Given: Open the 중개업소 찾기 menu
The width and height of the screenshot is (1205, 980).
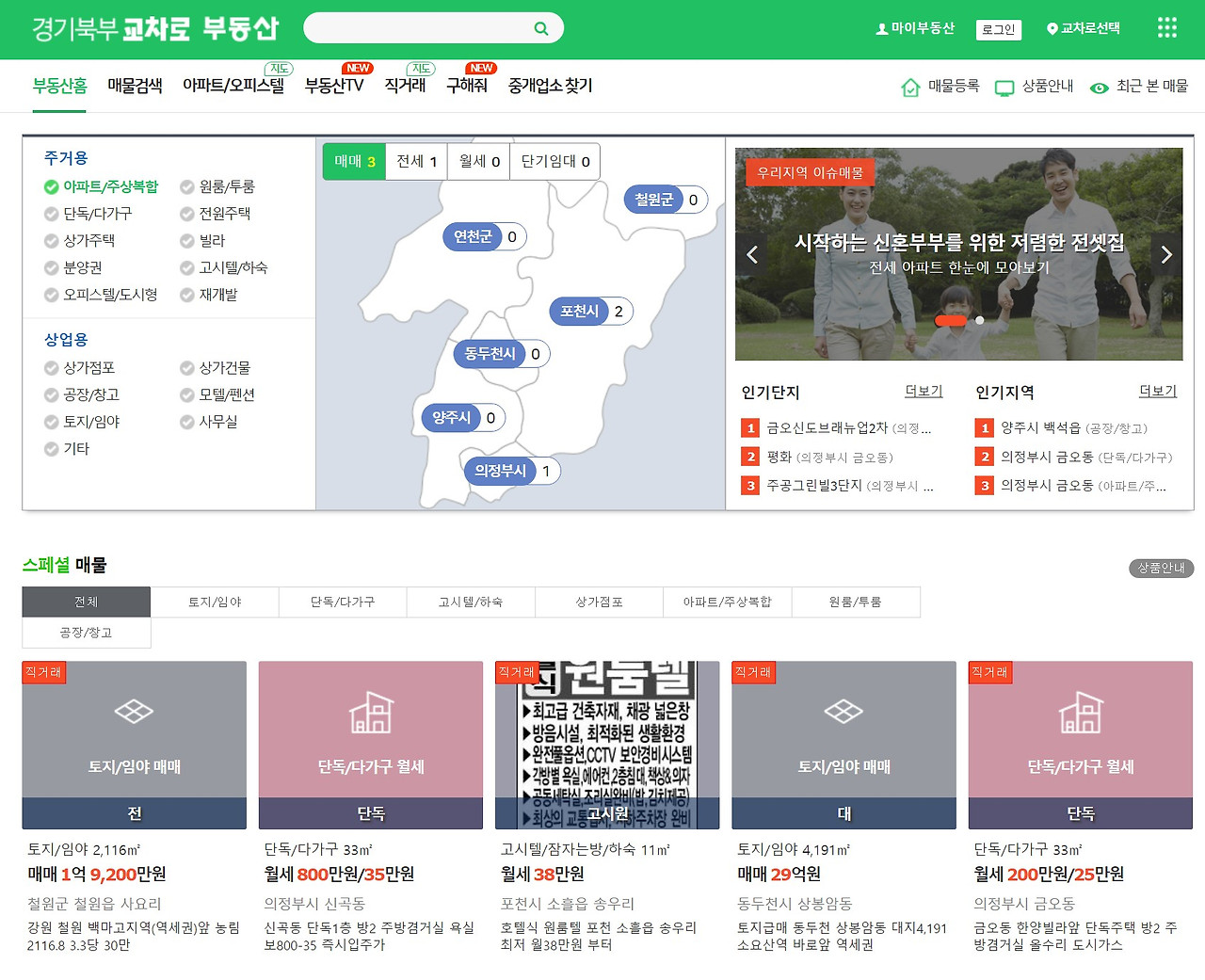Looking at the screenshot, I should 551,86.
